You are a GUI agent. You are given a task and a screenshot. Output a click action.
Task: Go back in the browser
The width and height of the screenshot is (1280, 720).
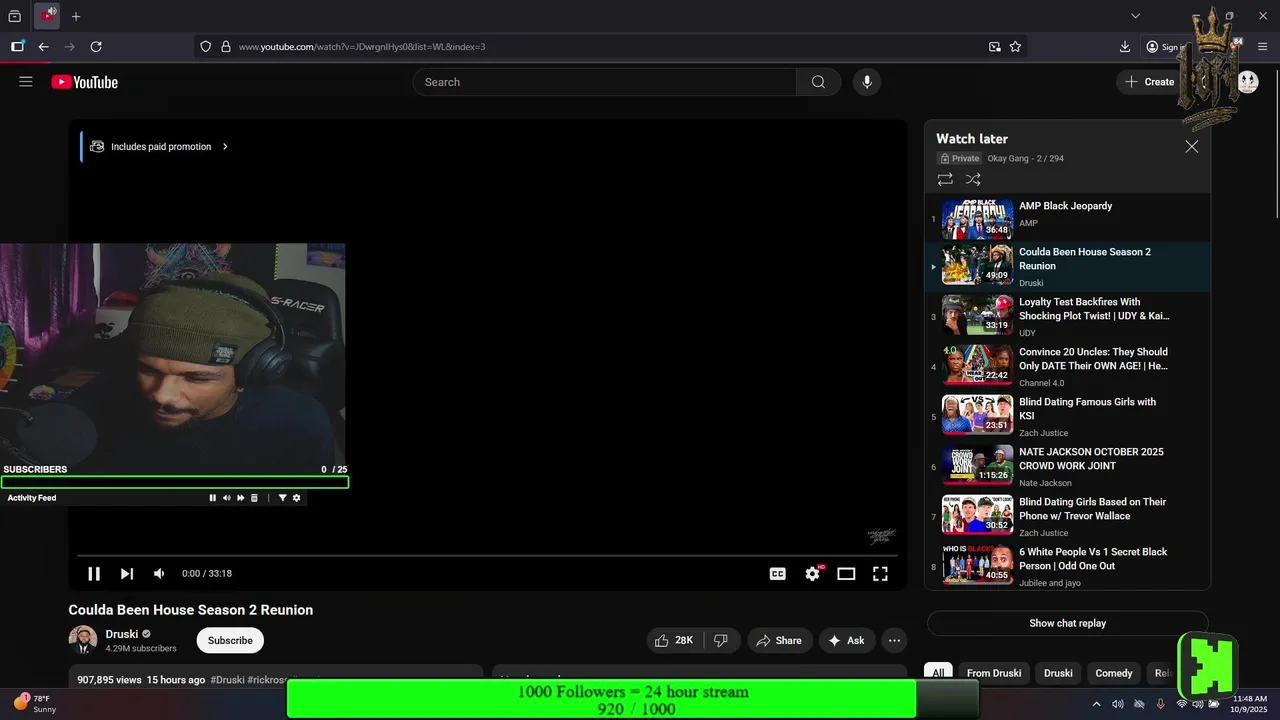pyautogui.click(x=43, y=46)
